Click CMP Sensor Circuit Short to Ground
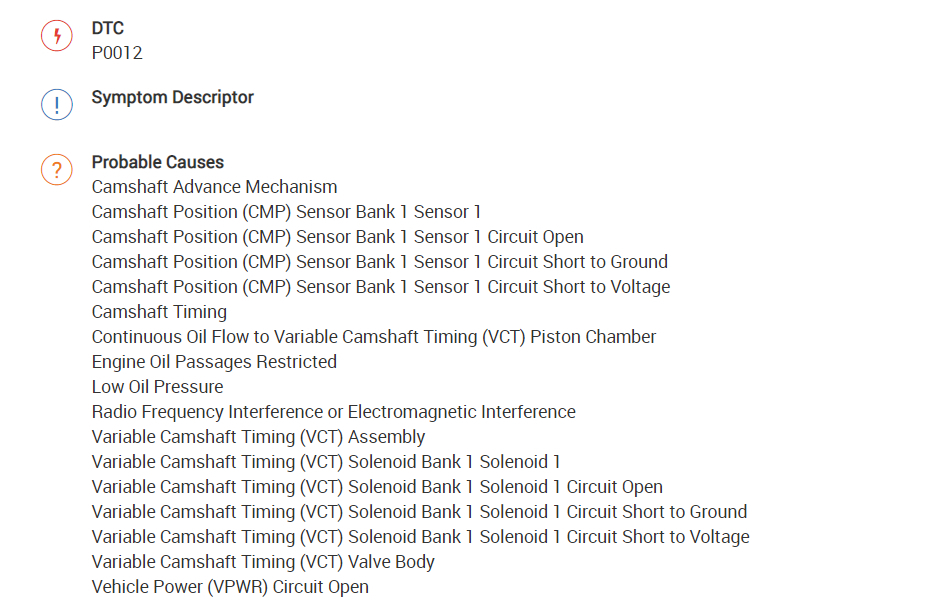Image resolution: width=947 pixels, height=610 pixels. pos(379,262)
